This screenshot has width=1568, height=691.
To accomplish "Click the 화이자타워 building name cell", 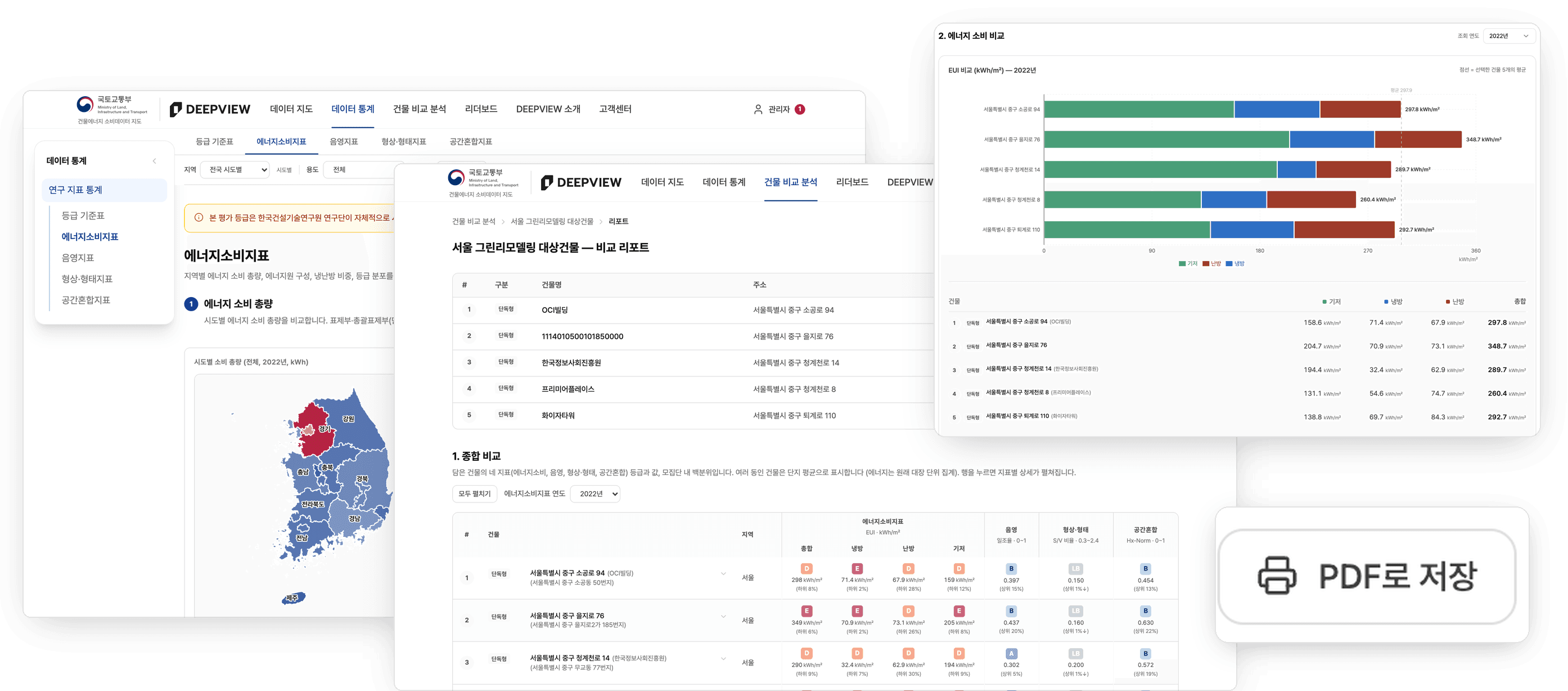I will [x=558, y=416].
